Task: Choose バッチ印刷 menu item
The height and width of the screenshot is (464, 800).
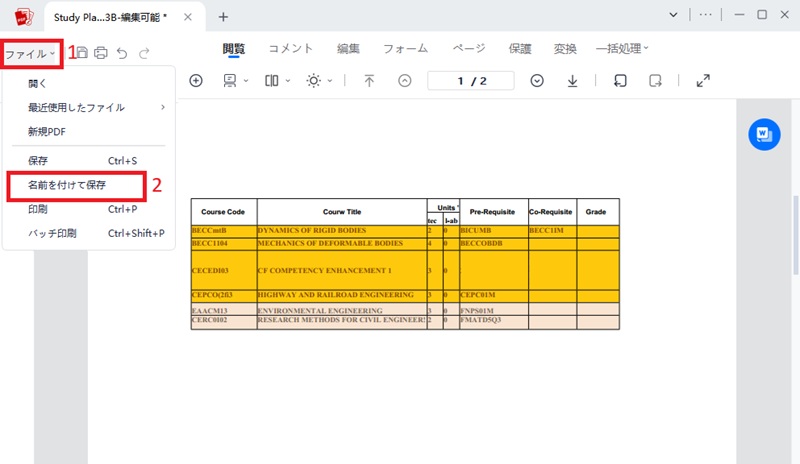Action: (x=88, y=233)
